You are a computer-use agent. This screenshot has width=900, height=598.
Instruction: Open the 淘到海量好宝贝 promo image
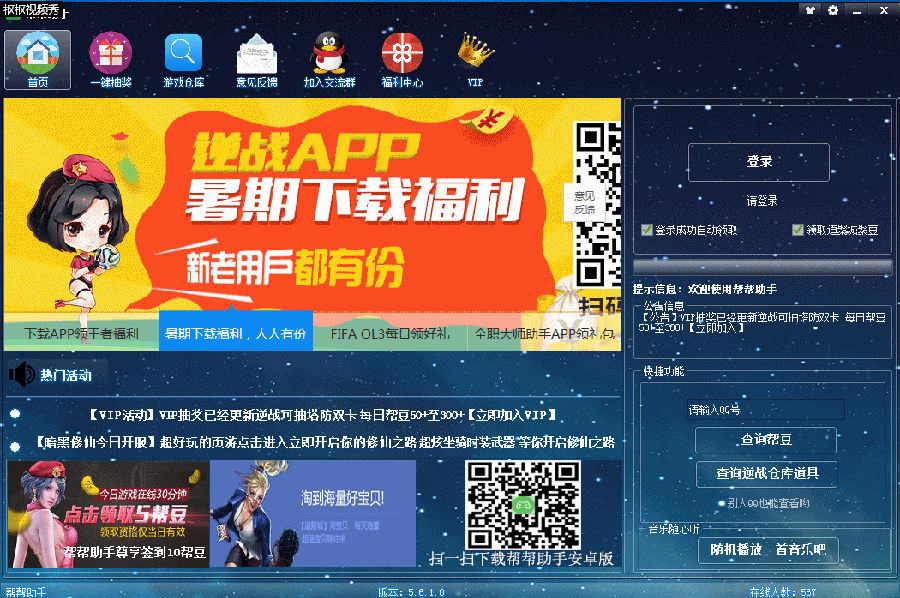pos(313,514)
